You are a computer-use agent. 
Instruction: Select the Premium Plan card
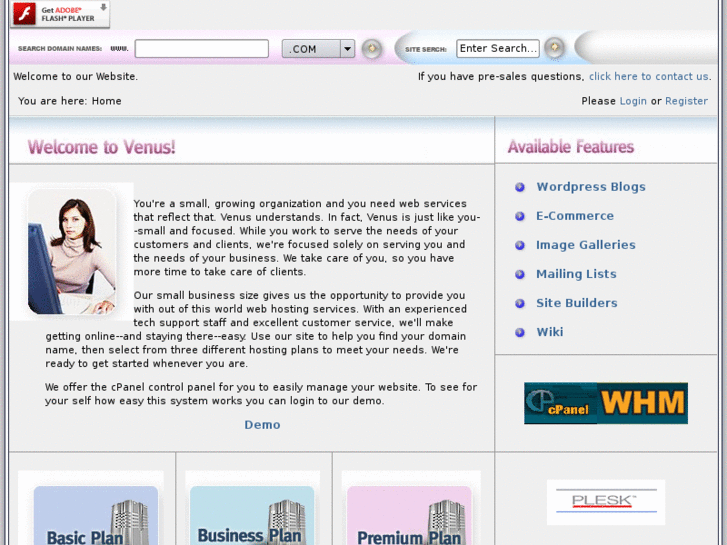(409, 515)
